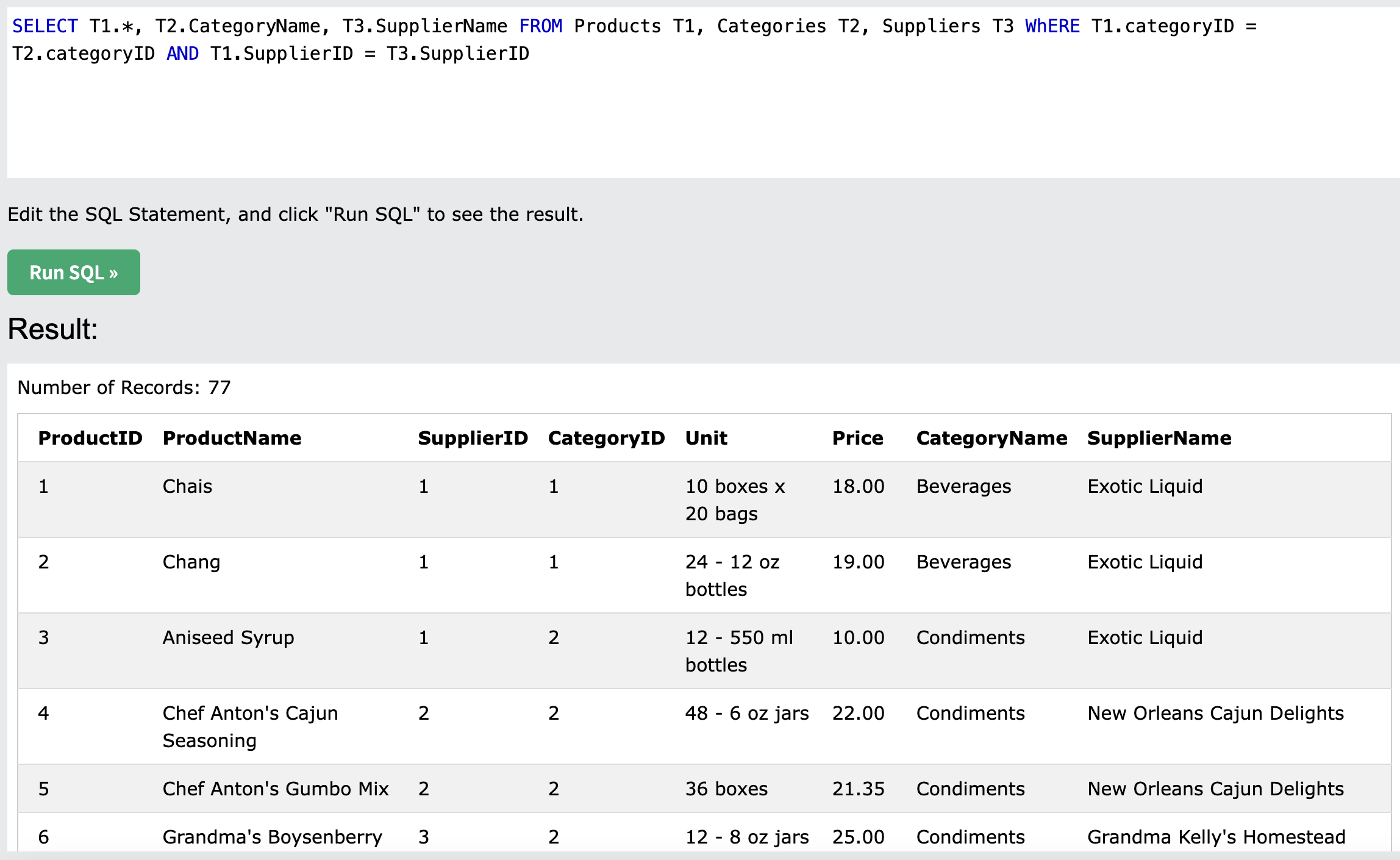Image resolution: width=1400 pixels, height=860 pixels.
Task: Click the WhERE keyword in the query
Action: 1052,26
